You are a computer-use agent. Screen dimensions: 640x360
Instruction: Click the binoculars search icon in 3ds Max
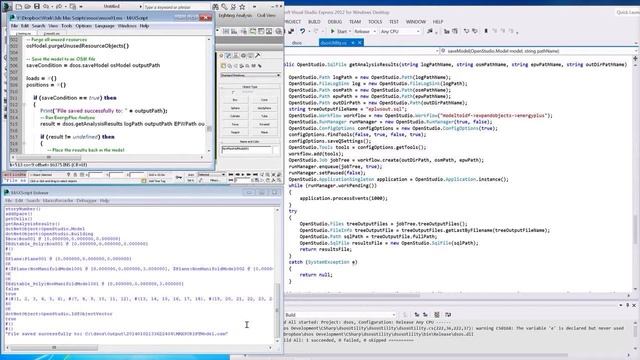[x=215, y=7]
